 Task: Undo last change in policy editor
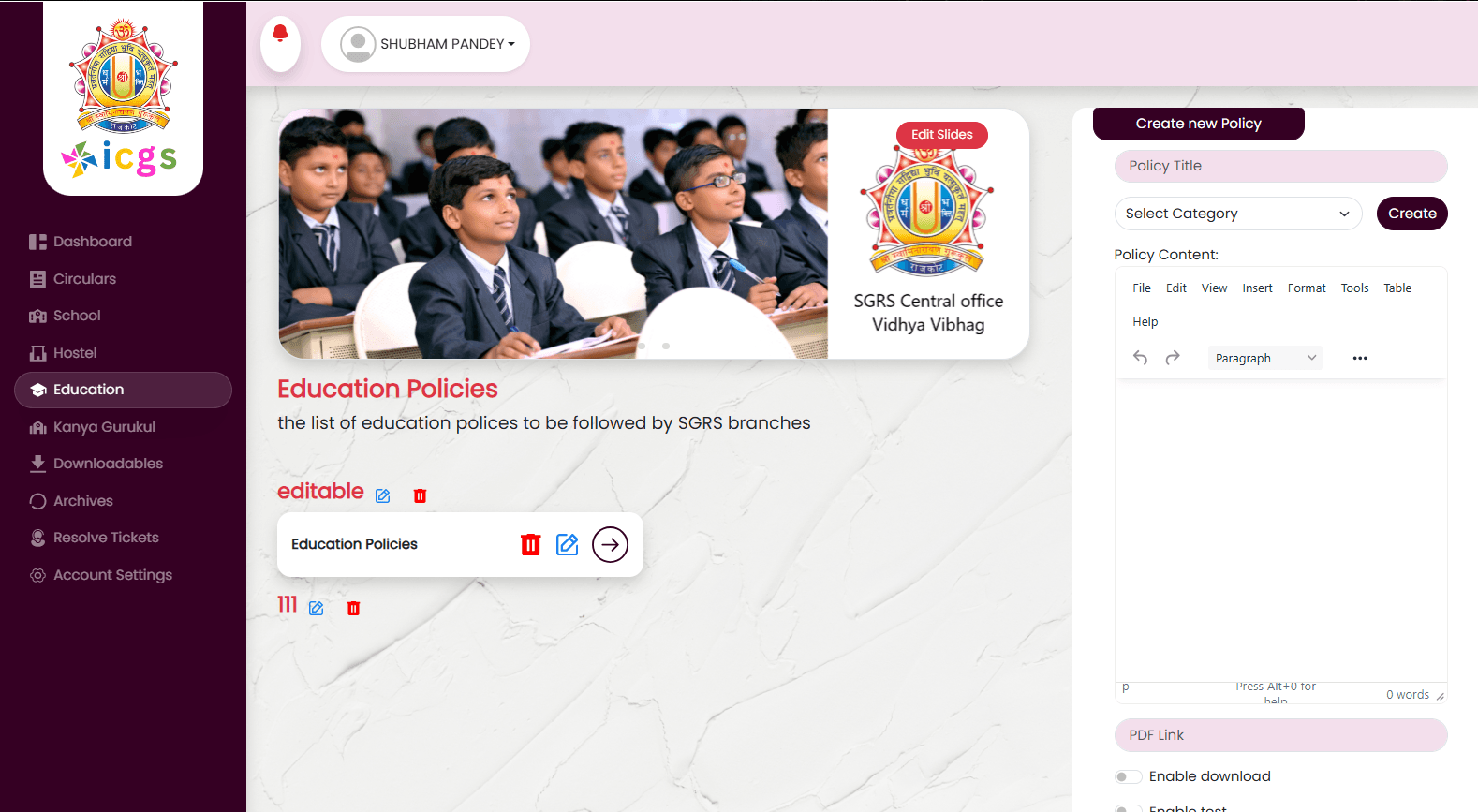[1140, 358]
